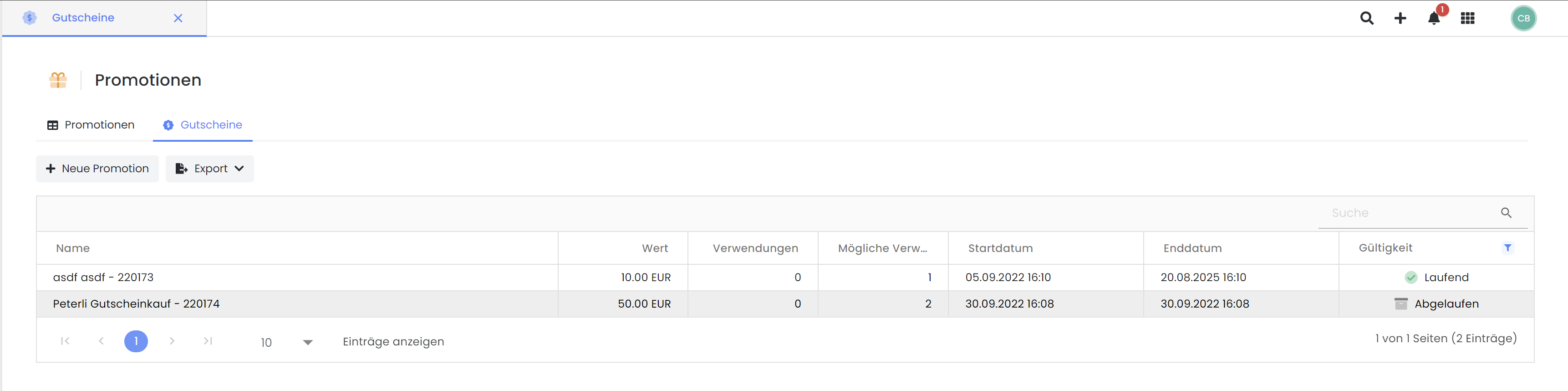This screenshot has height=391, width=1568.
Task: Open the apps grid menu icon
Action: [x=1467, y=18]
